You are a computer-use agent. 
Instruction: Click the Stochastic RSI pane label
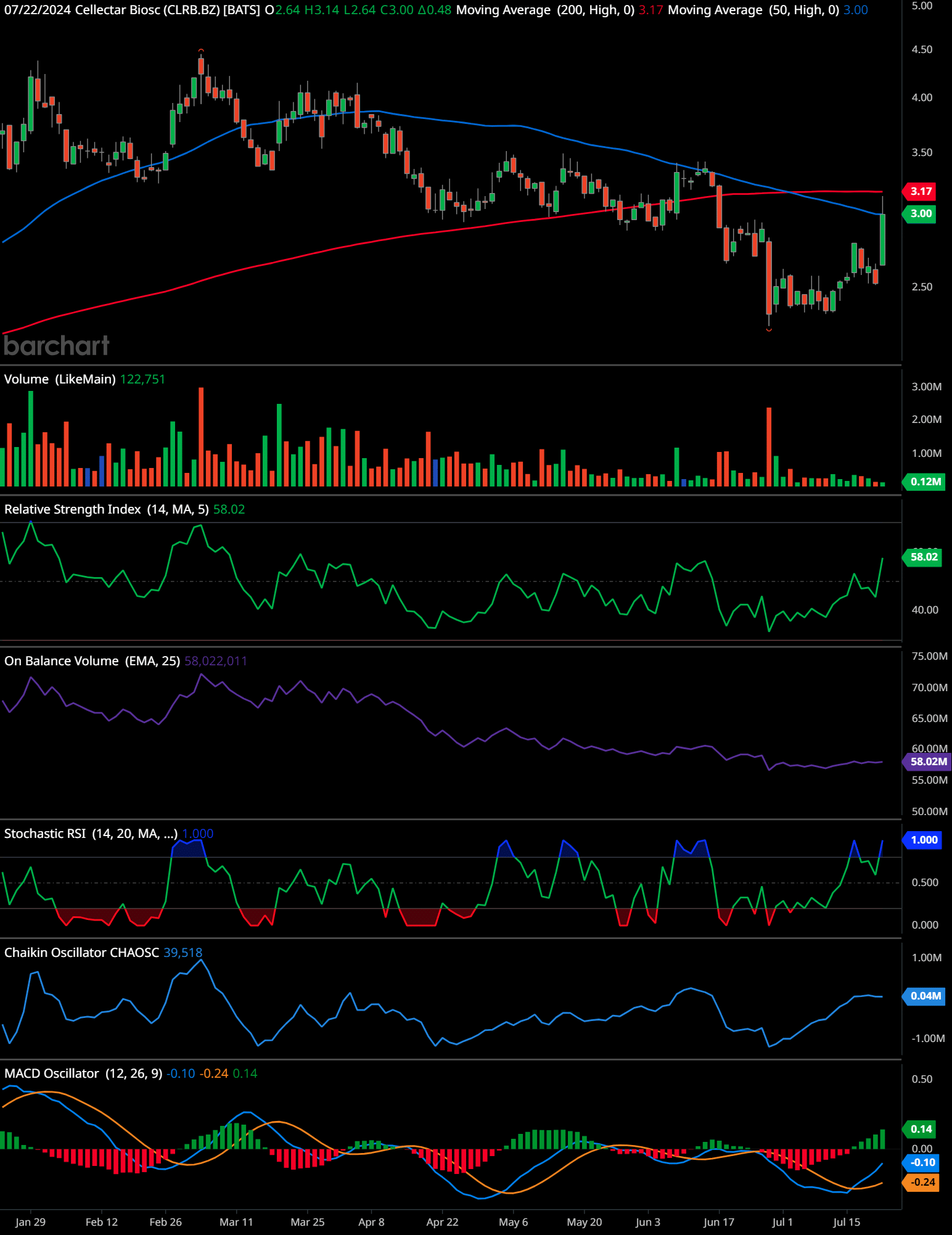[x=91, y=834]
